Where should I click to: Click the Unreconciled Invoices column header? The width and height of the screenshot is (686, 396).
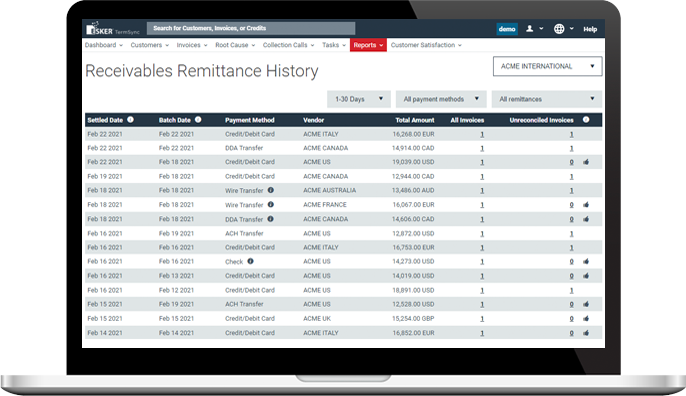[x=541, y=120]
